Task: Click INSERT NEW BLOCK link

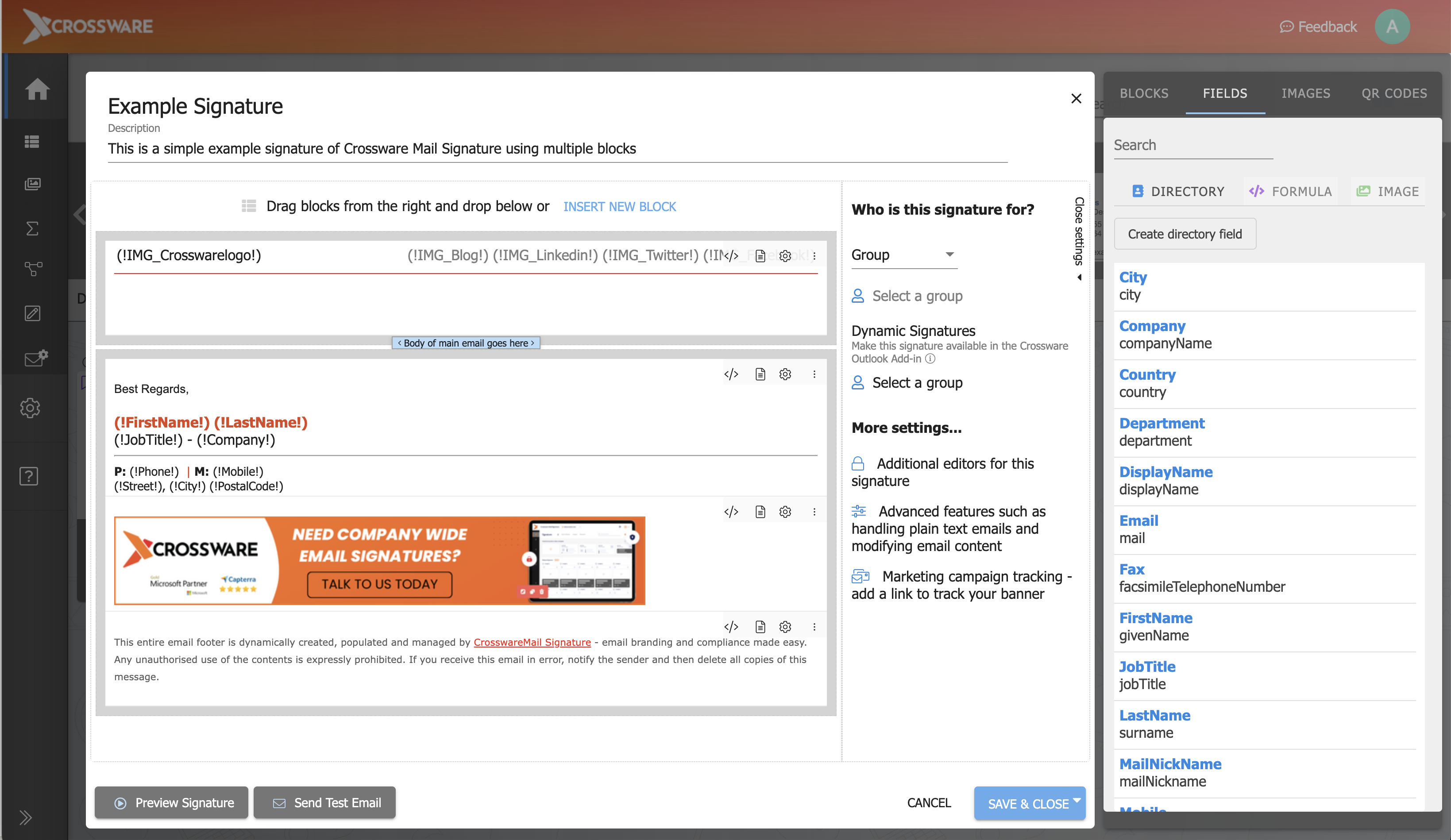Action: pyautogui.click(x=620, y=206)
